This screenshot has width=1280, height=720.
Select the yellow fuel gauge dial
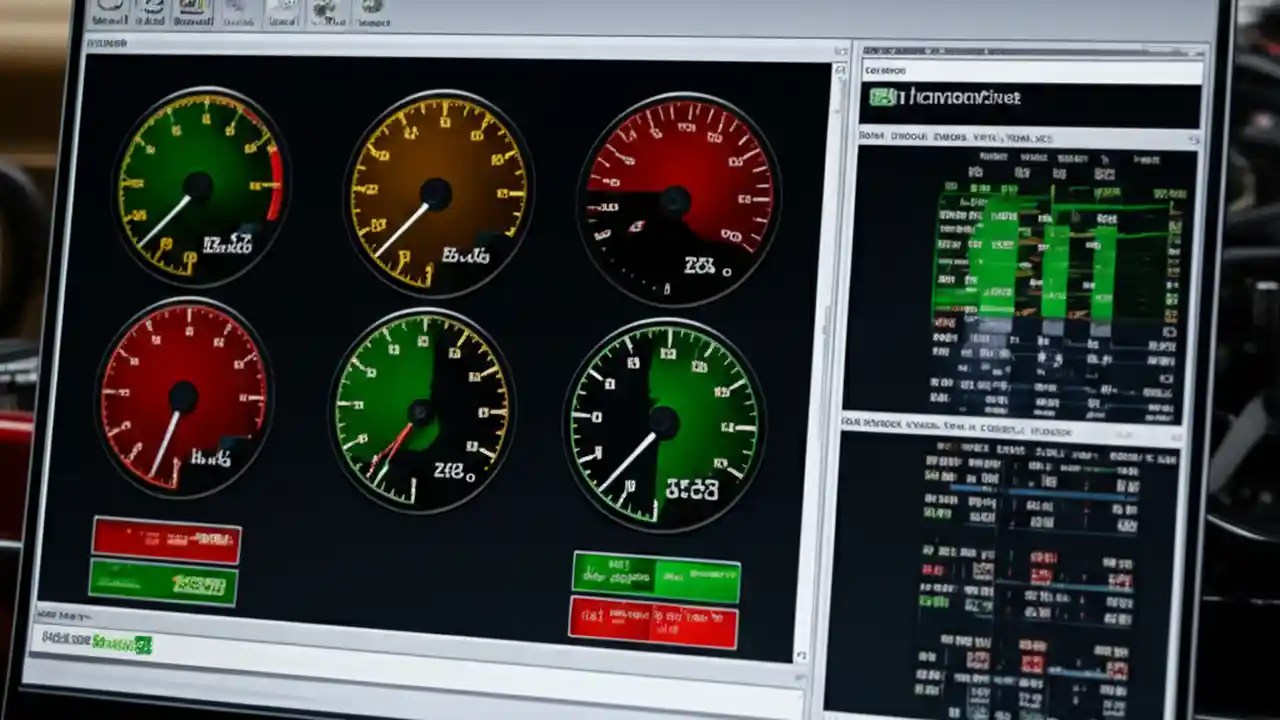click(x=435, y=195)
